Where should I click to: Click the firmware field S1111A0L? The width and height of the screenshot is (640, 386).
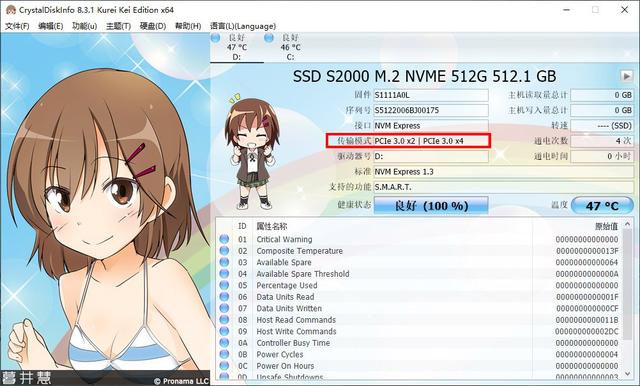pyautogui.click(x=431, y=95)
